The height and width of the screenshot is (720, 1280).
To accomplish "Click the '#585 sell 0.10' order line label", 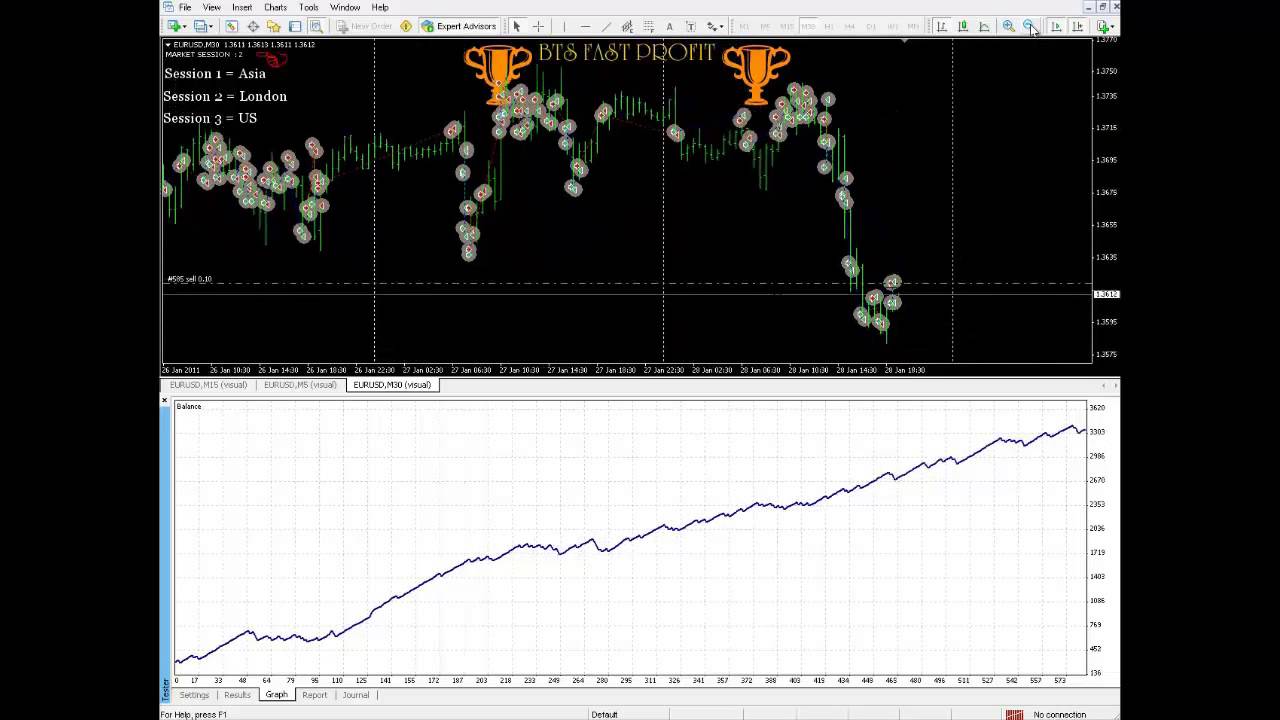I will click(x=189, y=279).
